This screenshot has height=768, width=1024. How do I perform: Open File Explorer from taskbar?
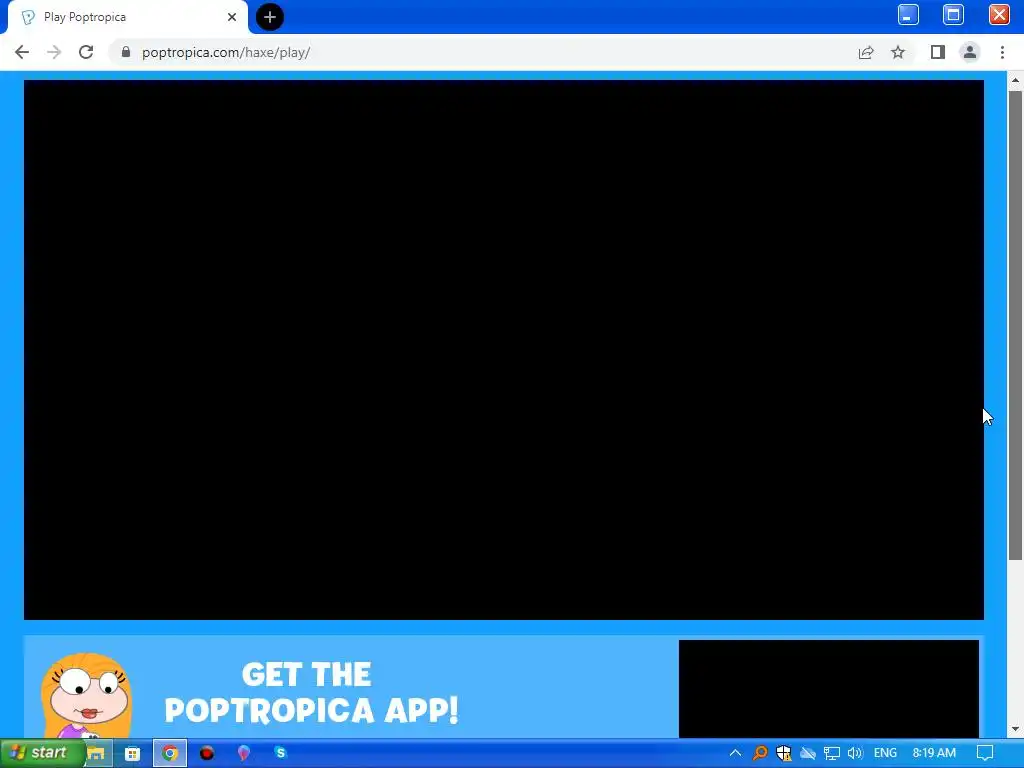tap(96, 753)
